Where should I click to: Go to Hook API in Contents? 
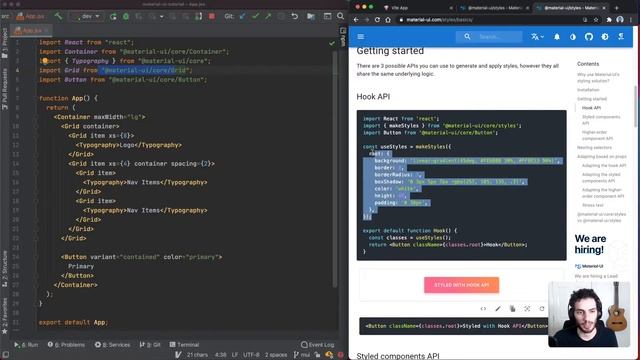coord(591,108)
